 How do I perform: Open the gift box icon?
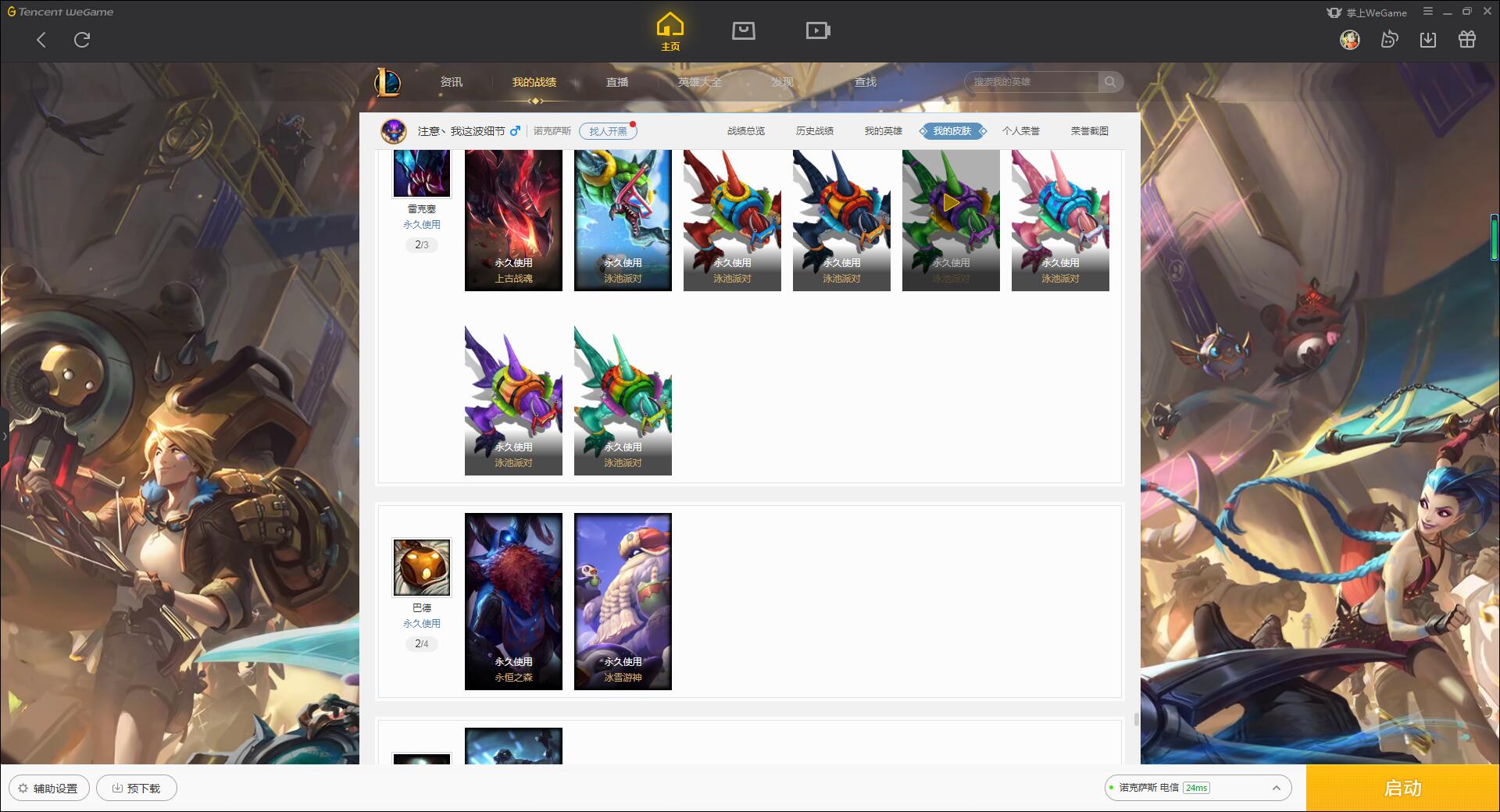coord(1467,39)
